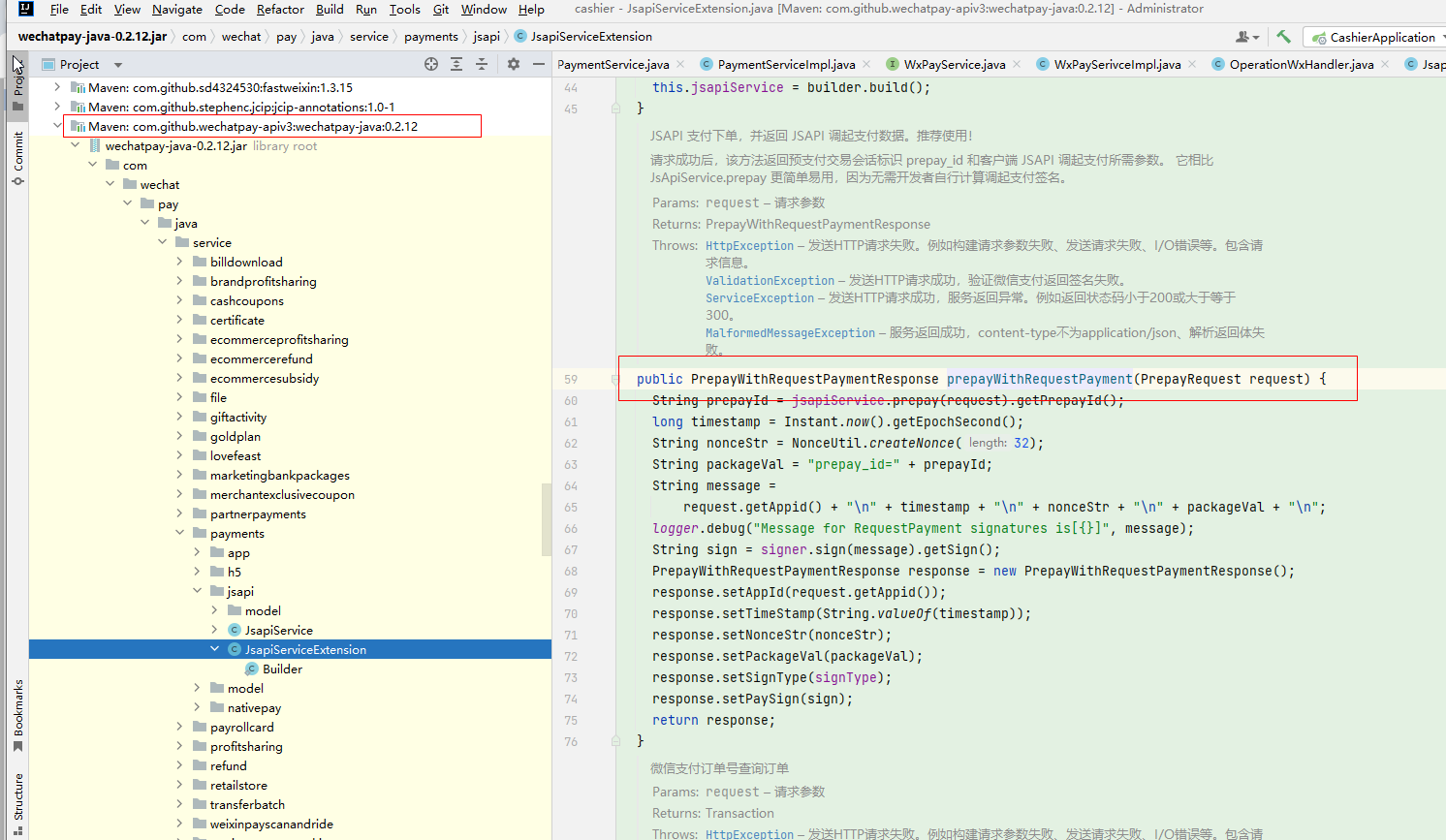
Task: Expand the nativepay folder
Action: tap(198, 707)
